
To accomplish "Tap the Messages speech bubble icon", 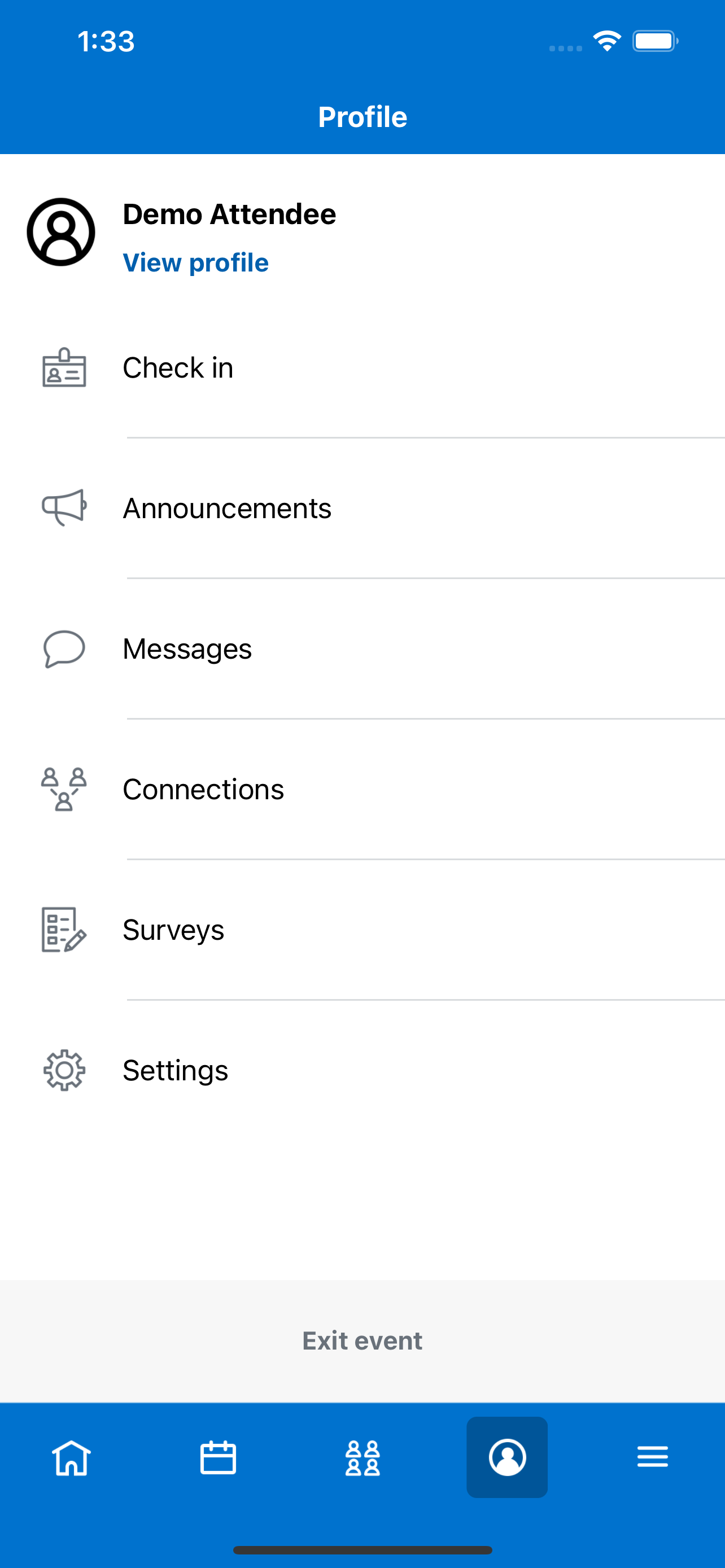I will point(64,649).
